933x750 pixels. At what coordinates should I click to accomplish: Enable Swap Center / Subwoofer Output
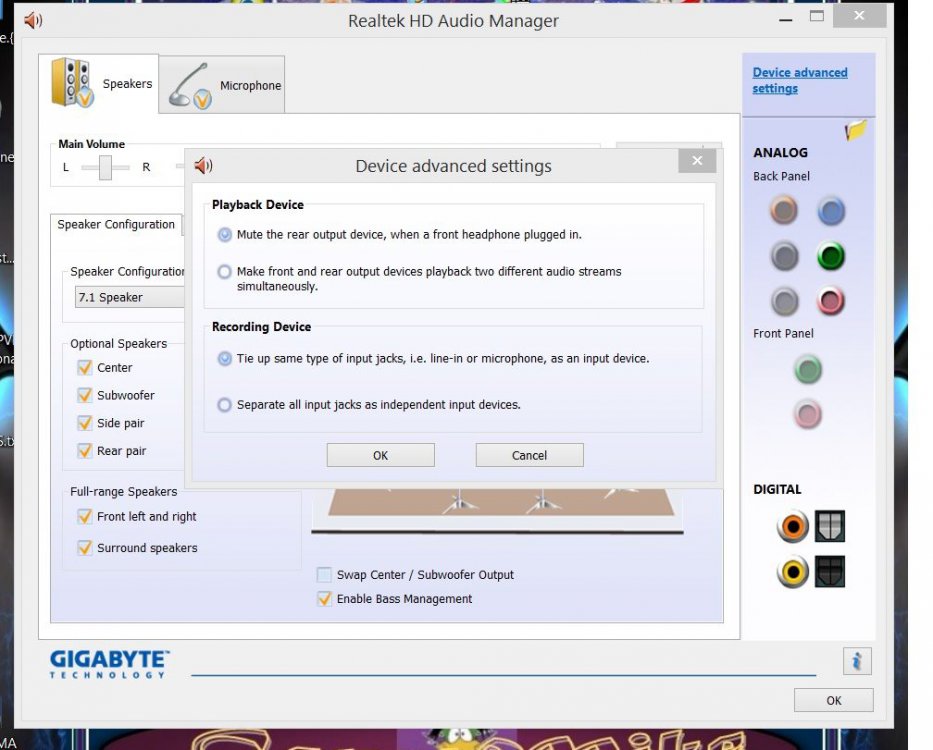pyautogui.click(x=324, y=574)
